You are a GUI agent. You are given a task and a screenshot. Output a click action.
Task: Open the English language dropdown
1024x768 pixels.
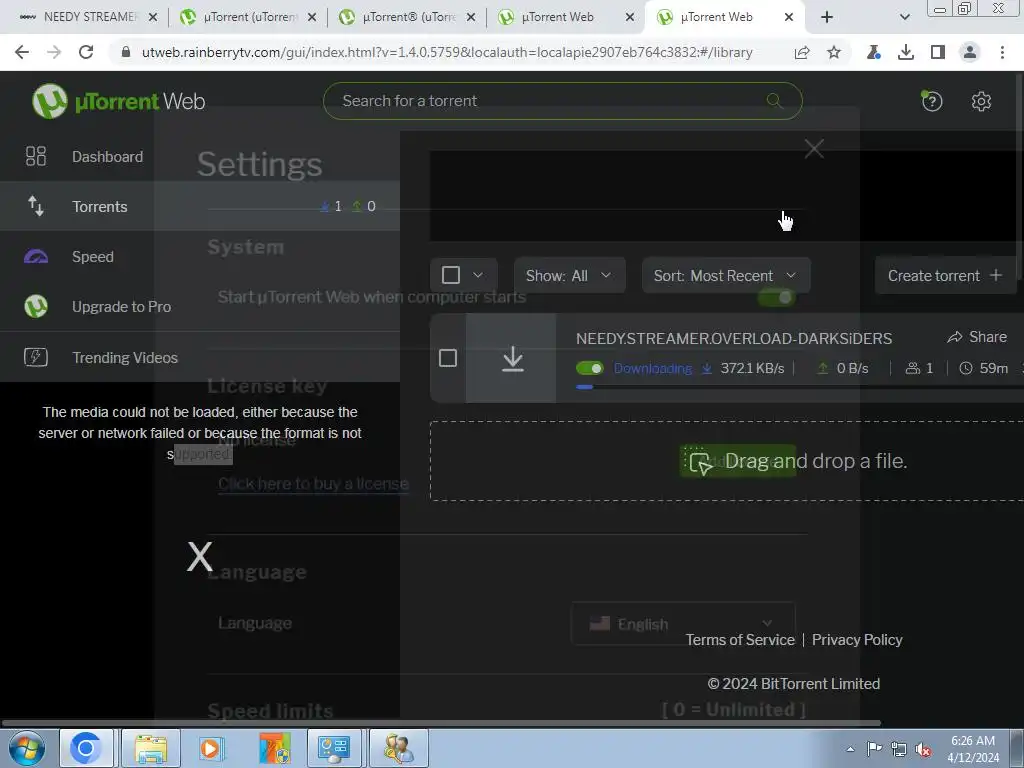(683, 624)
